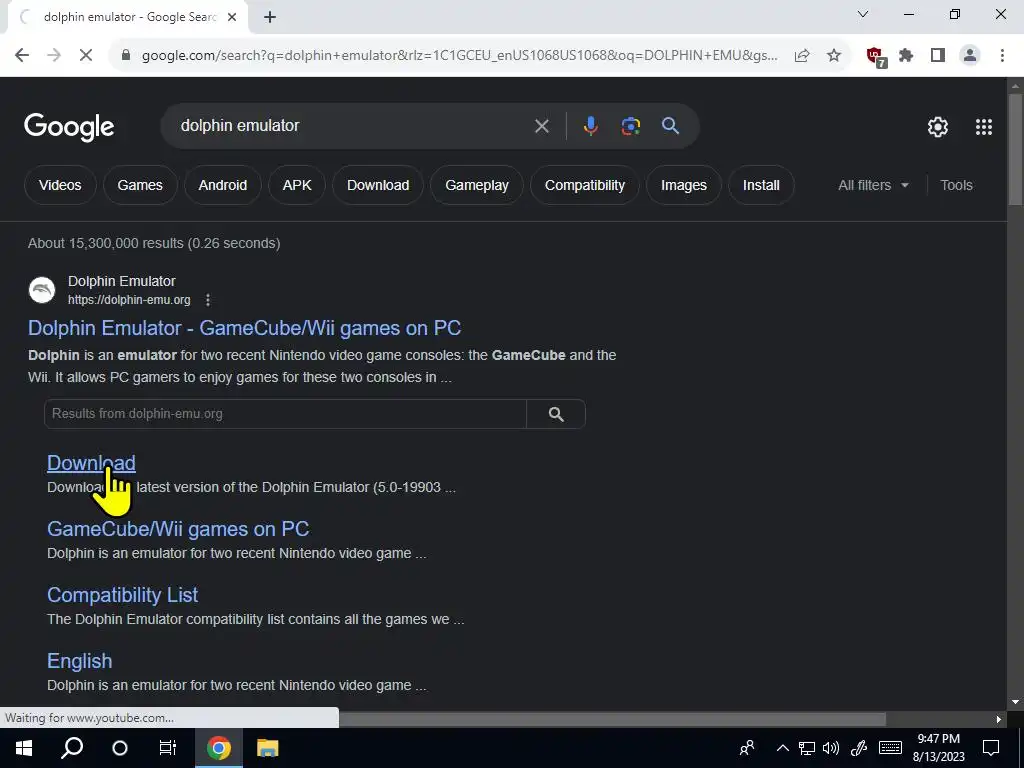Open the clock showing 9:47 PM

tap(938, 748)
